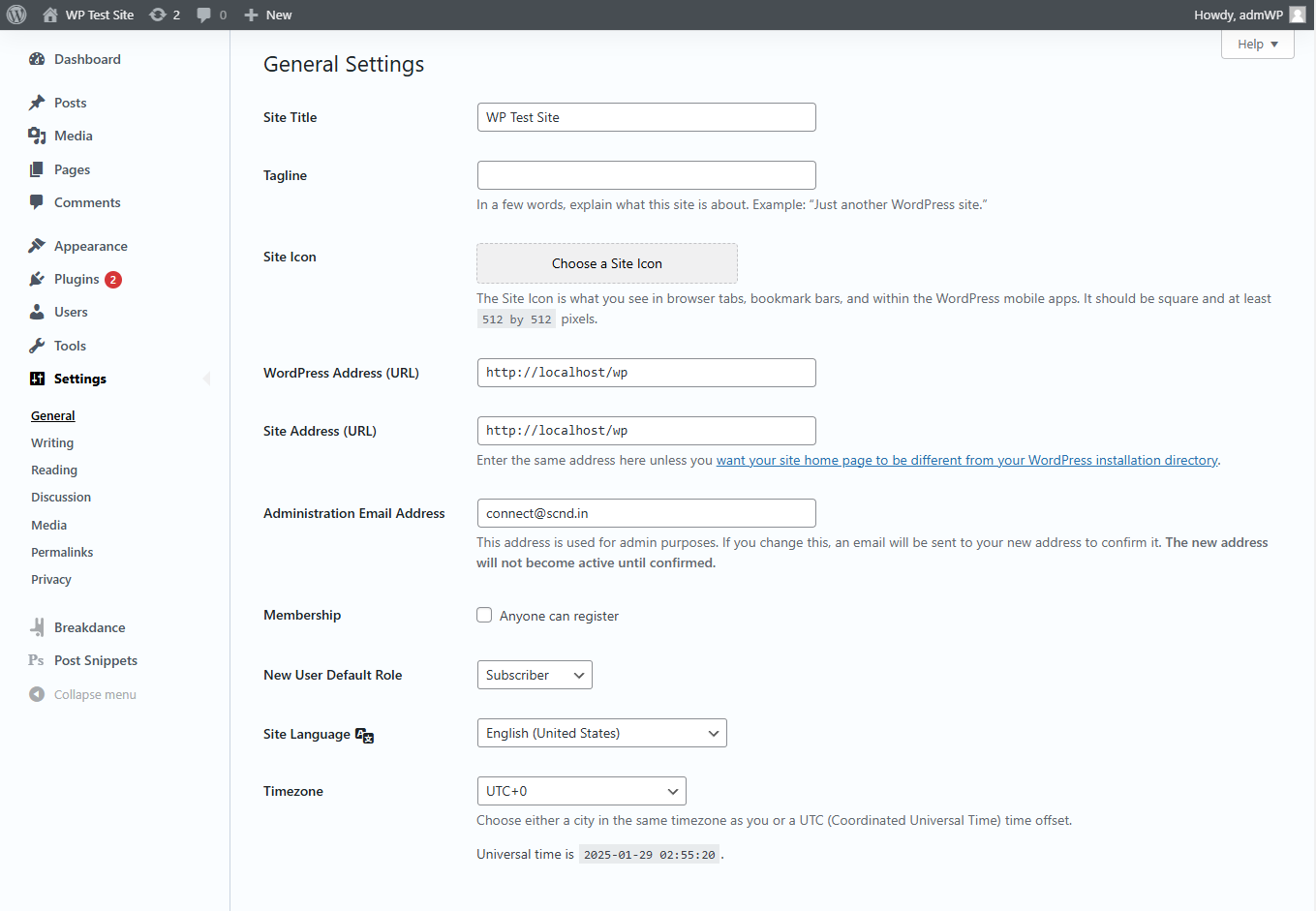Click the Post Snippets Ps icon

(x=36, y=660)
